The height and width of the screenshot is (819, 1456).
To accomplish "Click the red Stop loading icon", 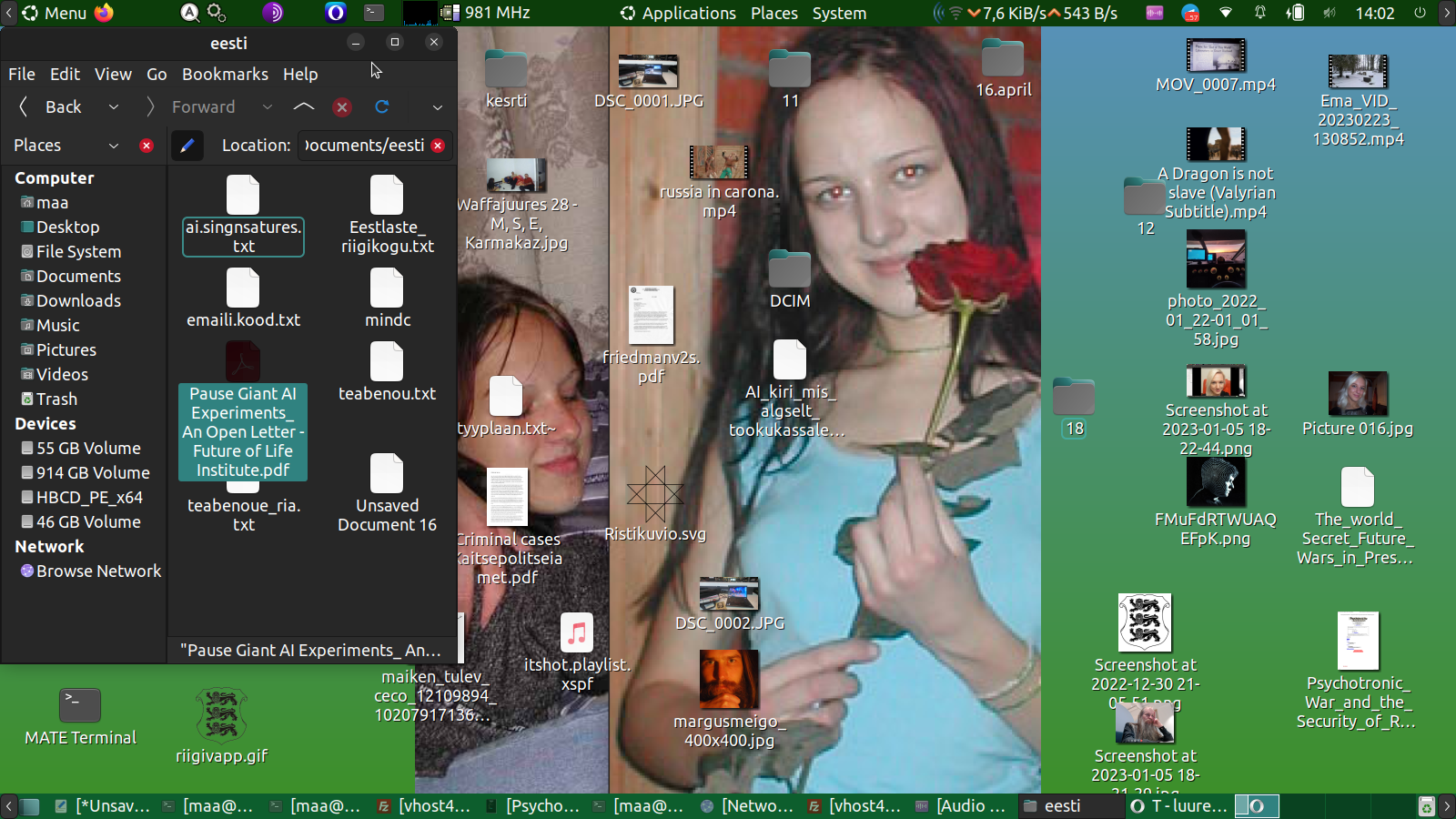I will point(342,107).
